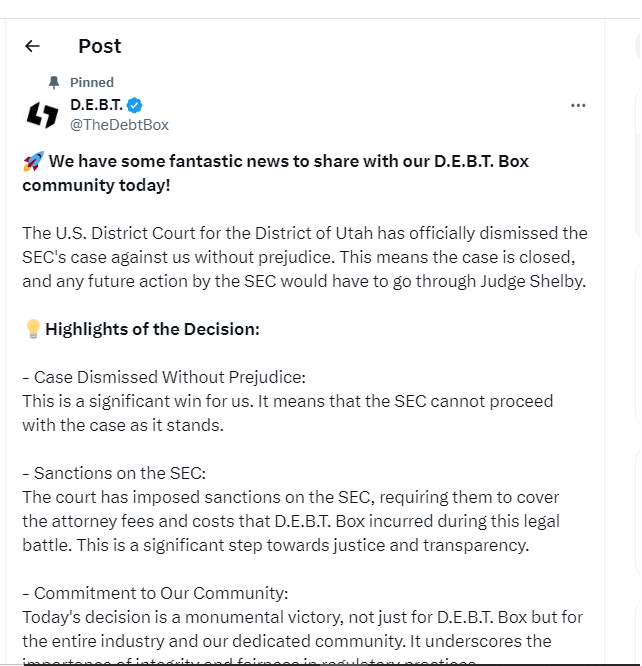This screenshot has width=642, height=666.
Task: Click the pin icon above the post
Action: 54,82
